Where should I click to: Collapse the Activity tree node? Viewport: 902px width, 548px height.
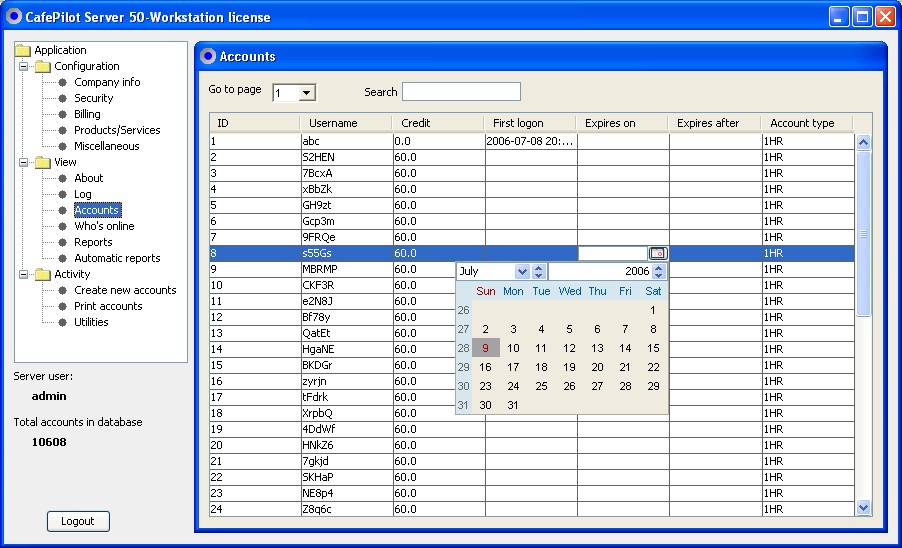pyautogui.click(x=24, y=274)
